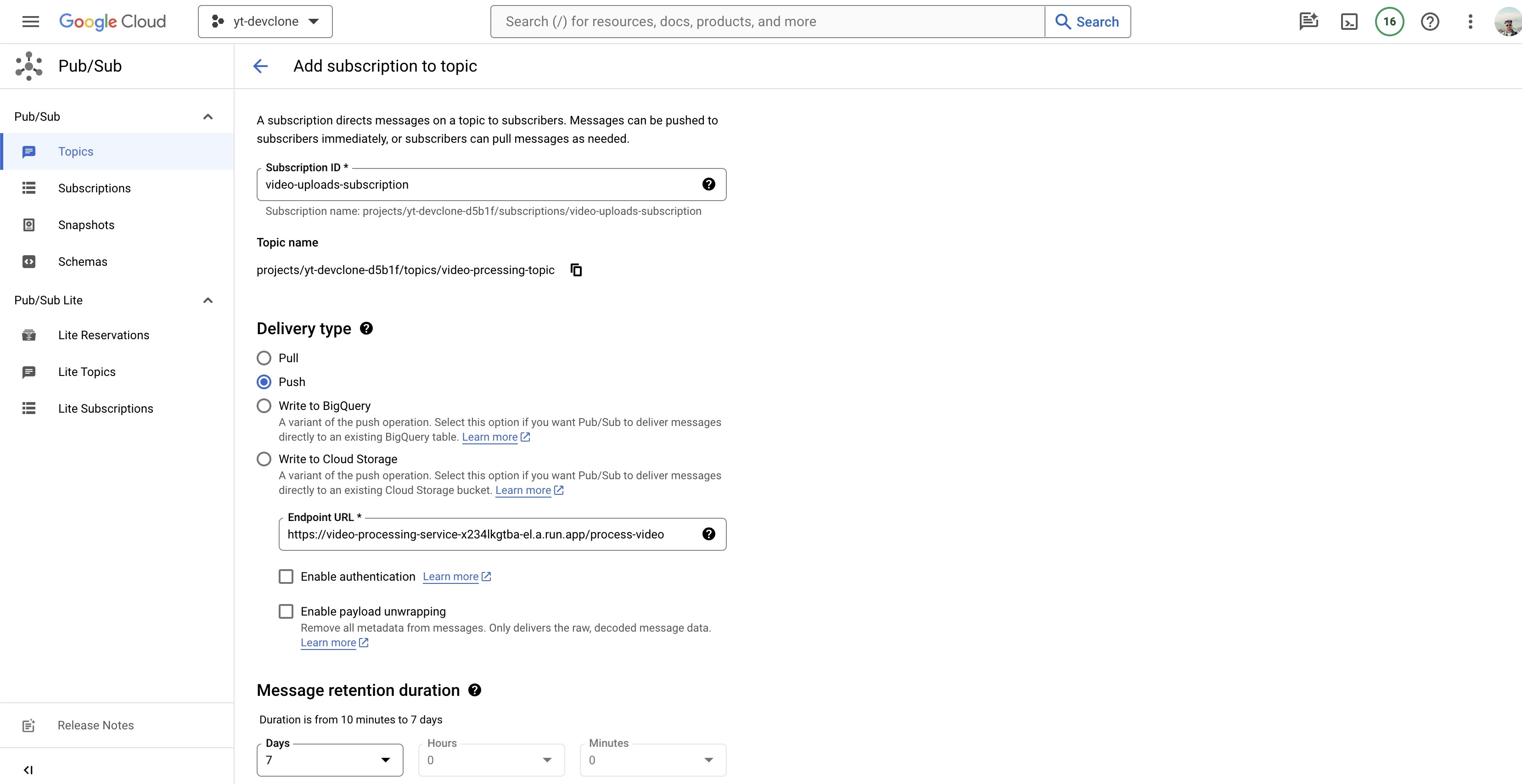Click the Subscription ID help icon
The height and width of the screenshot is (784, 1522).
pos(708,185)
